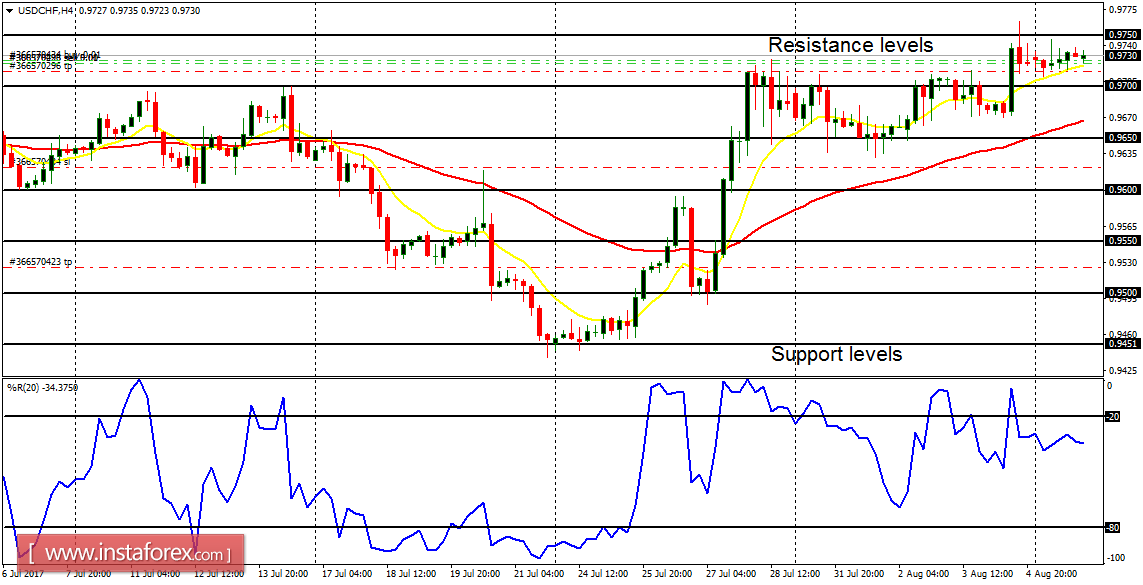Click the 0.9565 price axis value
Image resolution: width=1143 pixels, height=585 pixels.
pos(1122,226)
